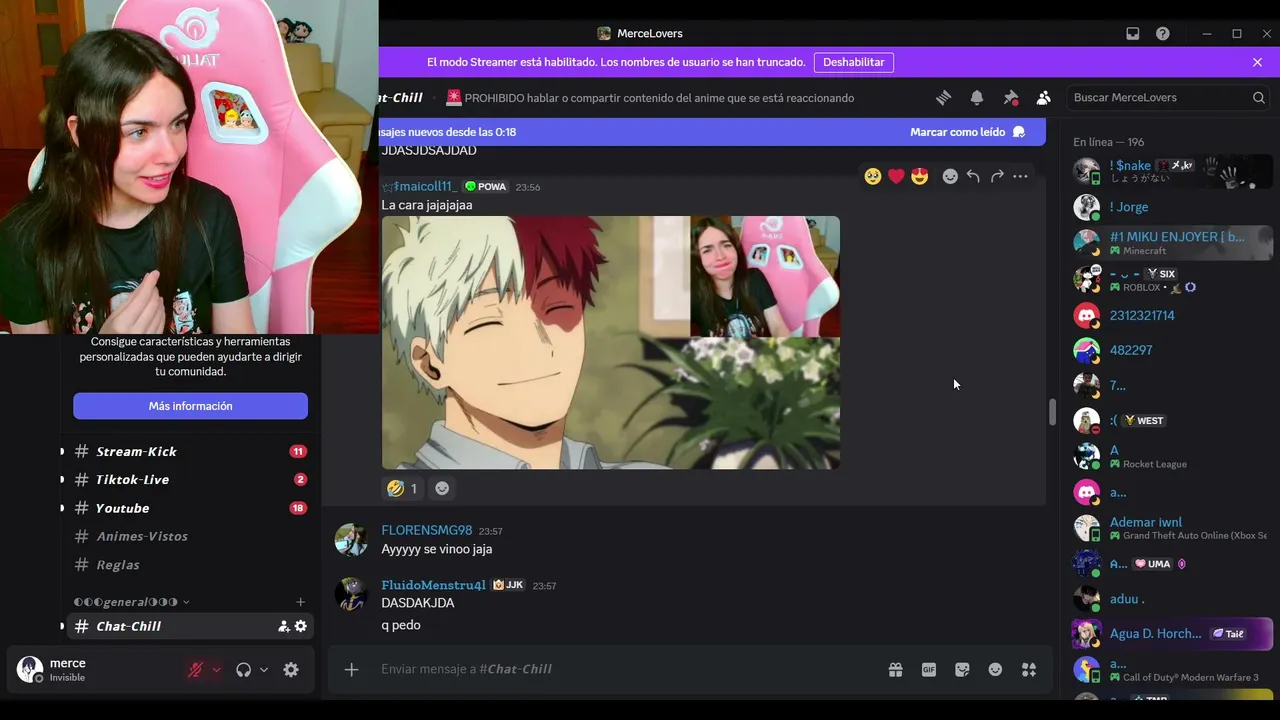Add a reaction below the image

tap(442, 488)
